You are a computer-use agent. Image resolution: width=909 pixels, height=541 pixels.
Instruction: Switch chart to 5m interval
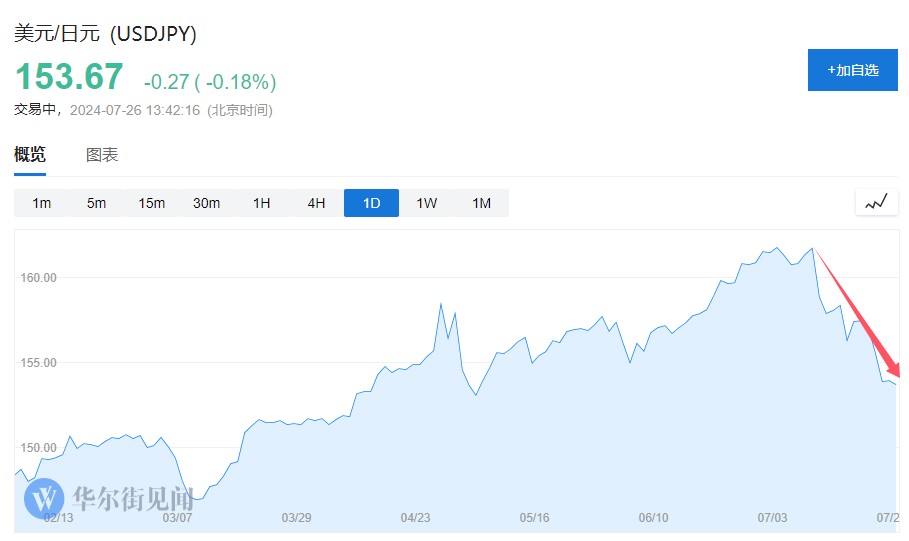click(x=96, y=203)
